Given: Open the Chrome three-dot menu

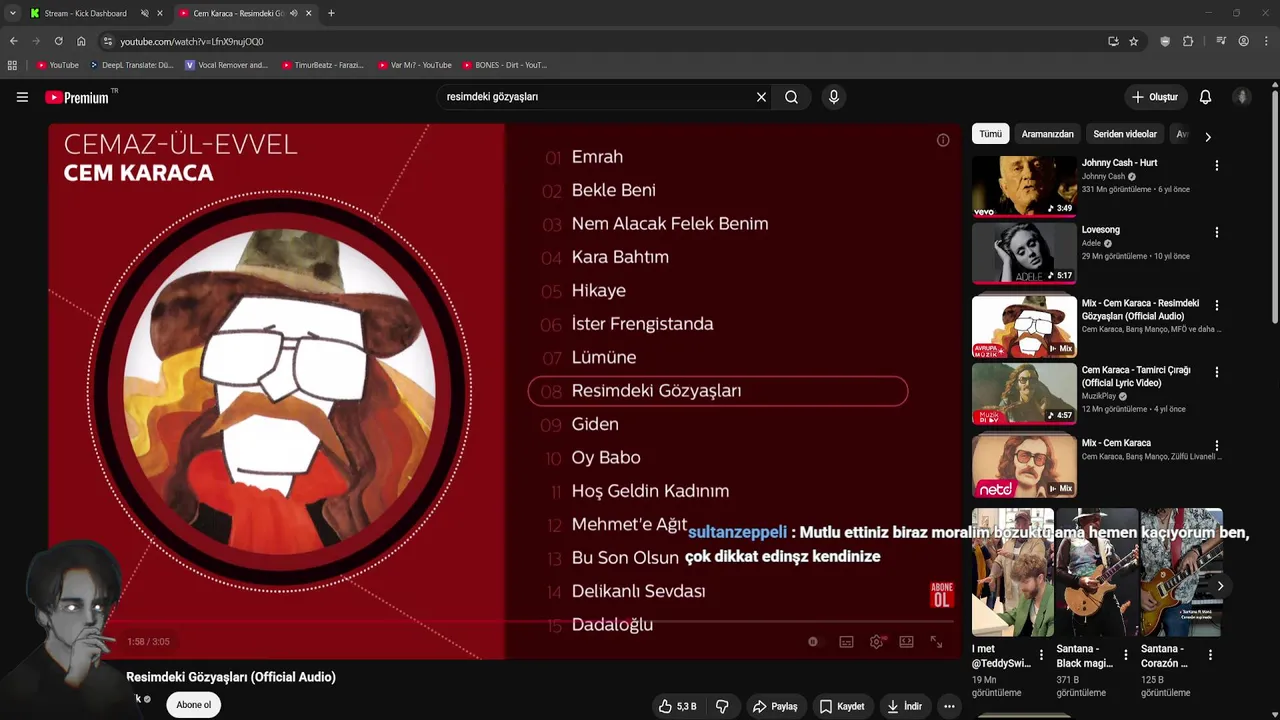Looking at the screenshot, I should (1267, 41).
